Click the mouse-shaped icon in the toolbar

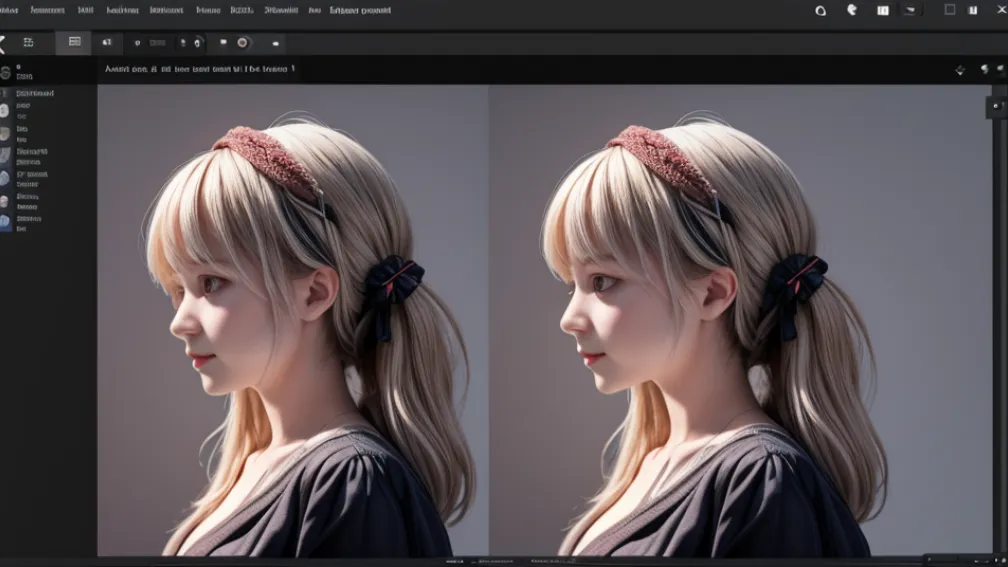coord(197,43)
